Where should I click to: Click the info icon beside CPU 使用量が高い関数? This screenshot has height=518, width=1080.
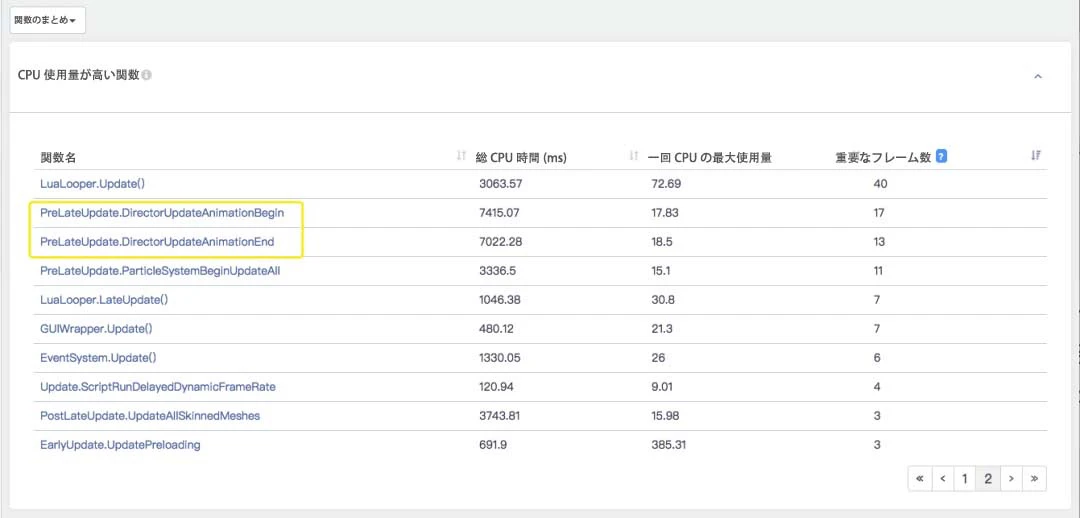[147, 75]
